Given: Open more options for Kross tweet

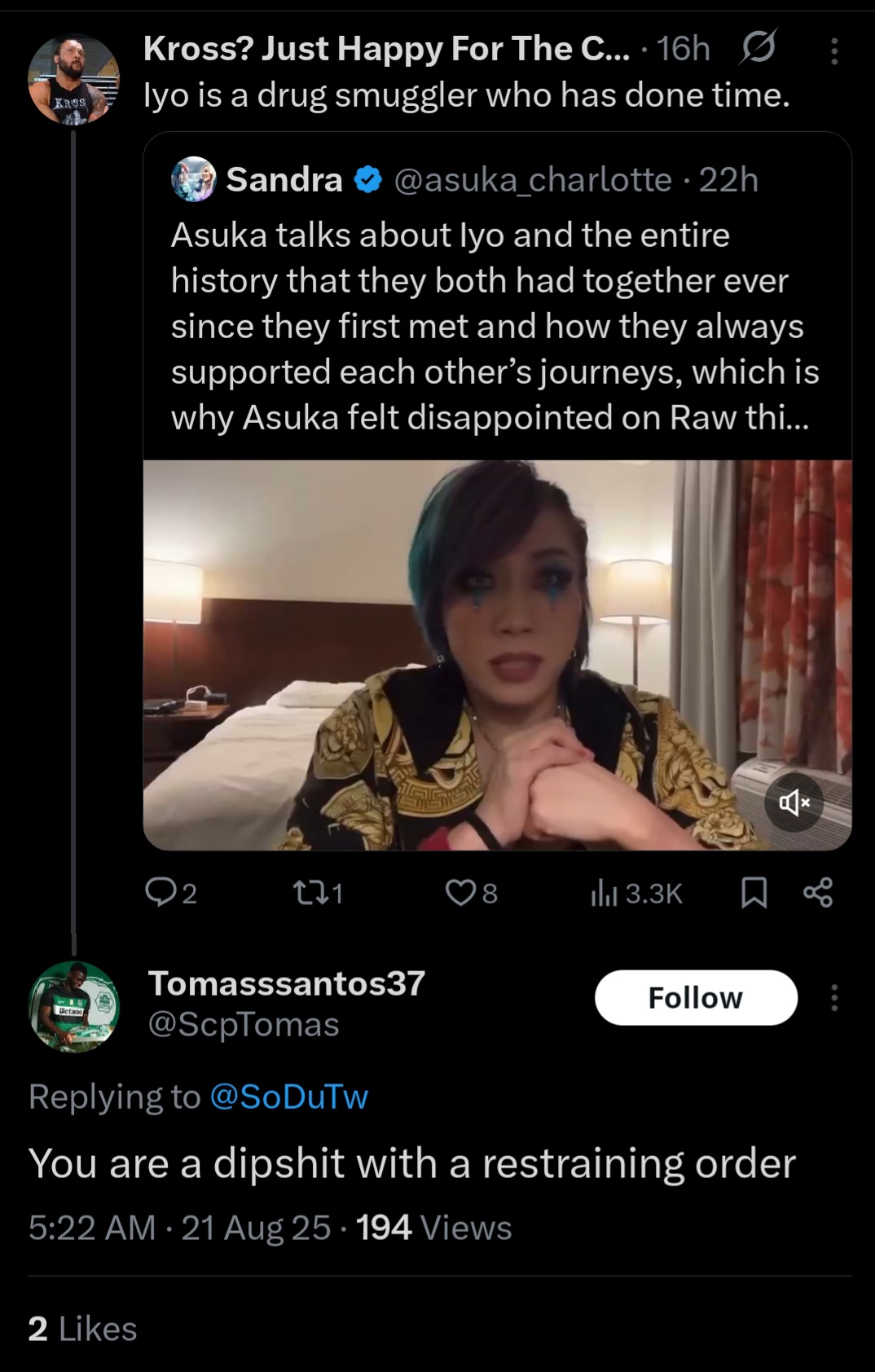Looking at the screenshot, I should pos(834,51).
